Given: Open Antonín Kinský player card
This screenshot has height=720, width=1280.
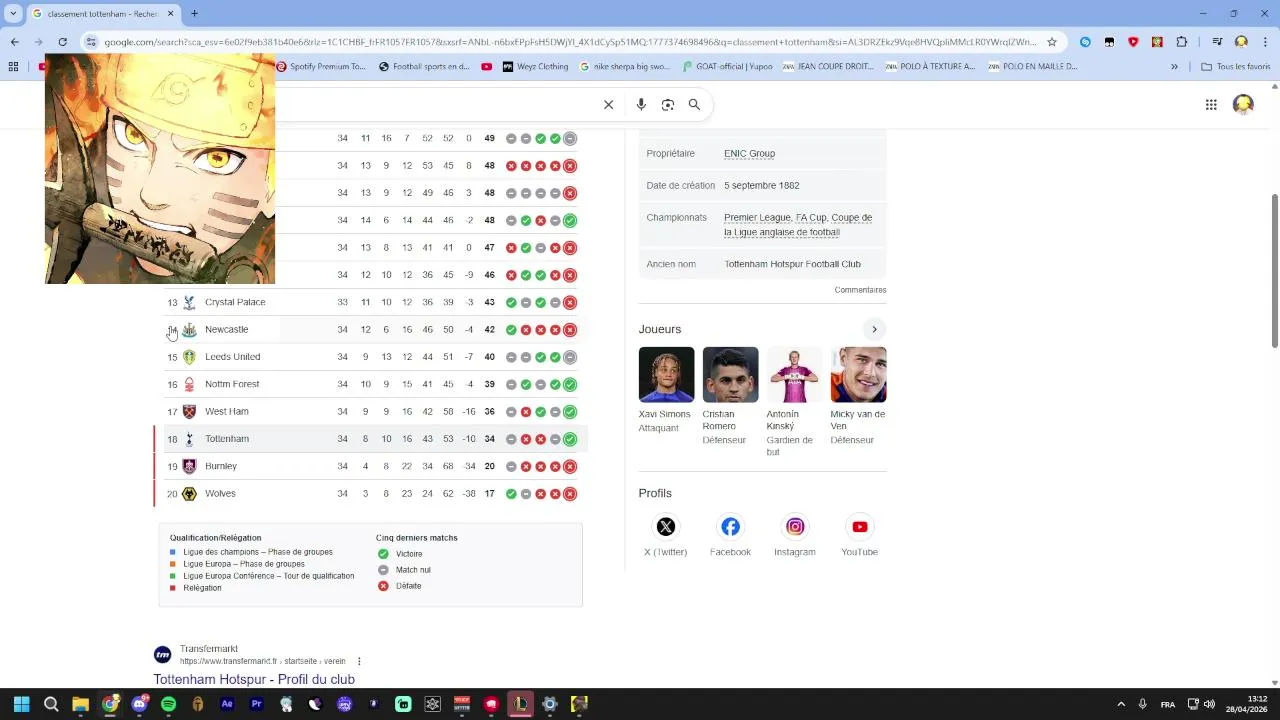Looking at the screenshot, I should point(794,402).
